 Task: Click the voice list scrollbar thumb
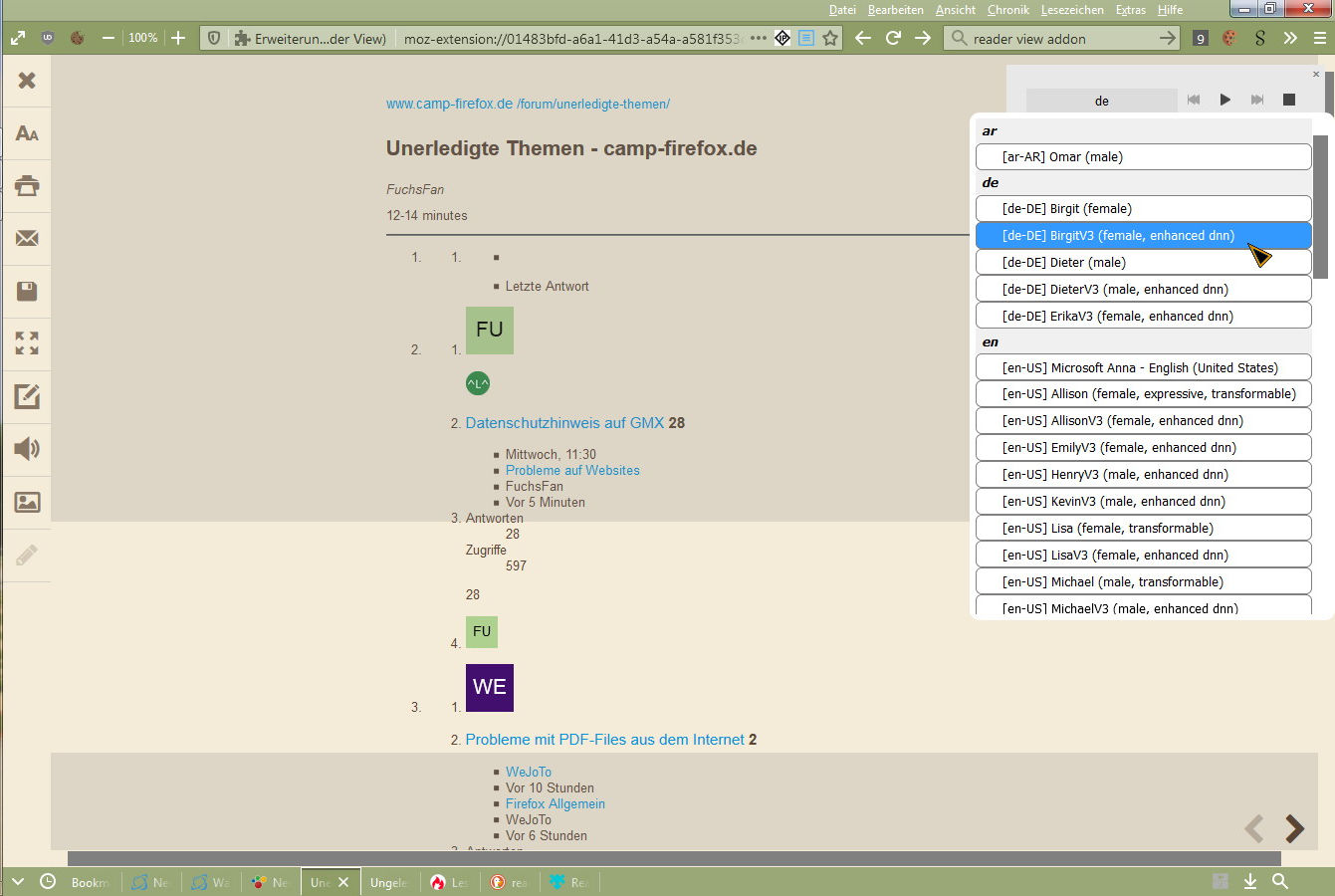(x=1320, y=206)
